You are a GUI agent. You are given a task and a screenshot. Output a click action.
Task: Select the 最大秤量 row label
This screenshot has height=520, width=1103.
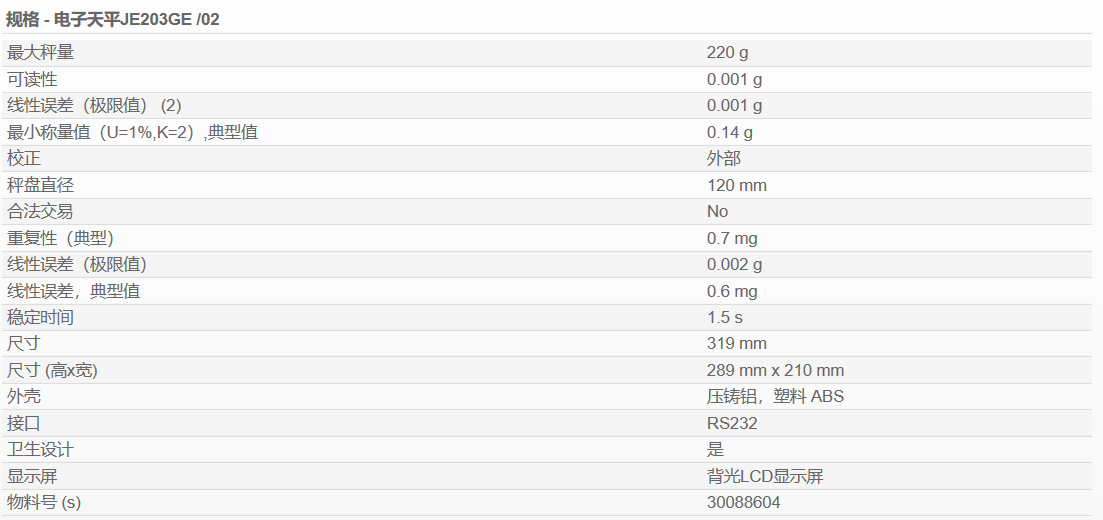[40, 53]
